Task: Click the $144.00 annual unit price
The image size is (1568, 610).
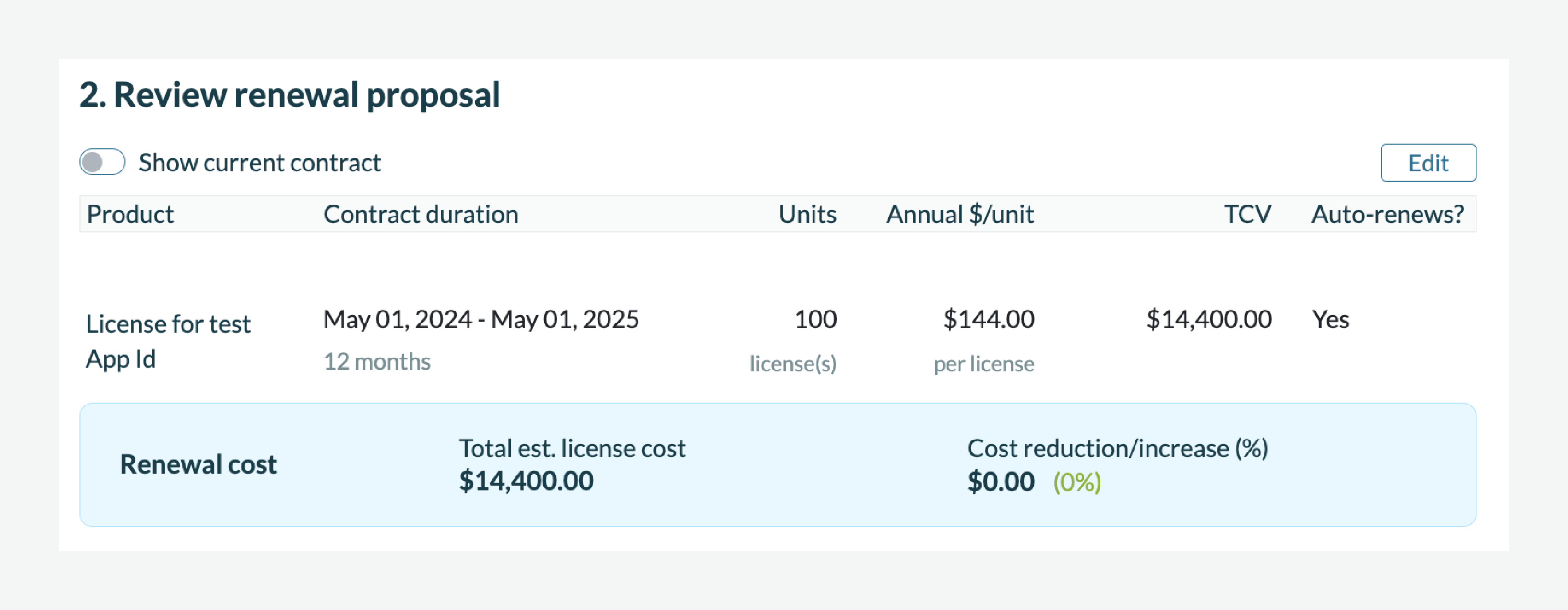Action: pos(988,319)
